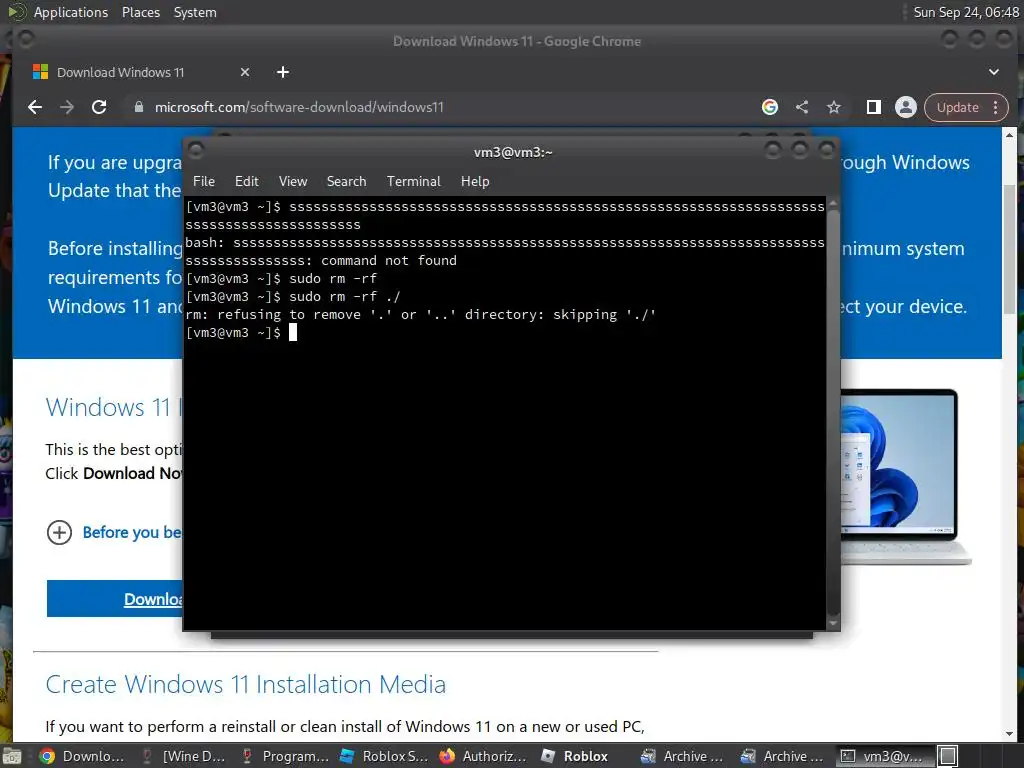1024x768 pixels.
Task: Share this page using the share icon
Action: (802, 107)
